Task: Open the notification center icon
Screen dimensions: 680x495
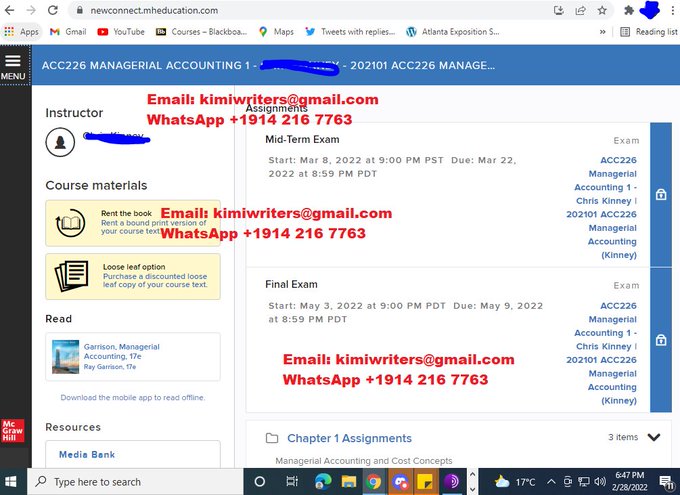Action: click(x=666, y=482)
